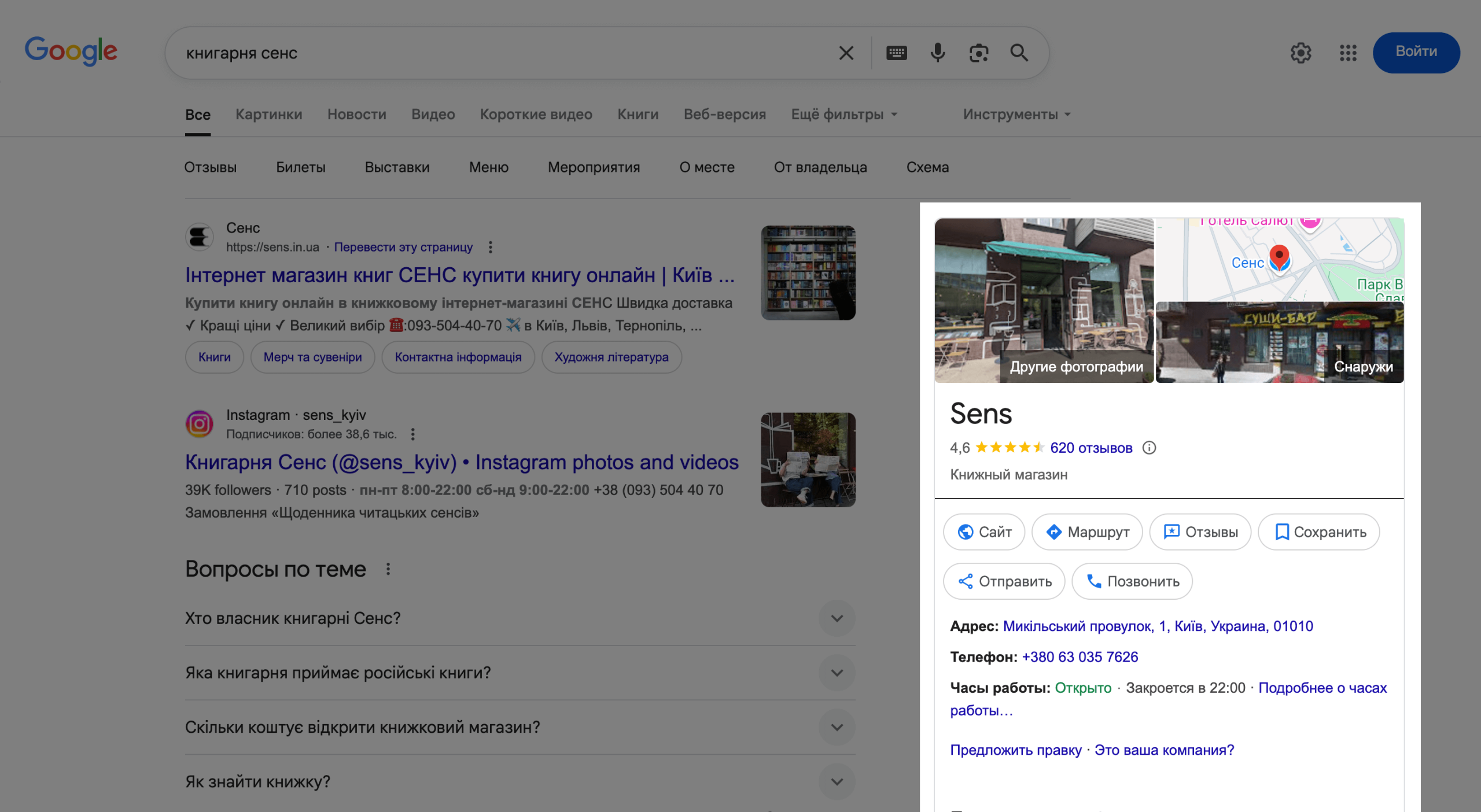Screen dimensions: 1481x812
Task: Click the Отзывы review button in panel
Action: tap(1200, 532)
